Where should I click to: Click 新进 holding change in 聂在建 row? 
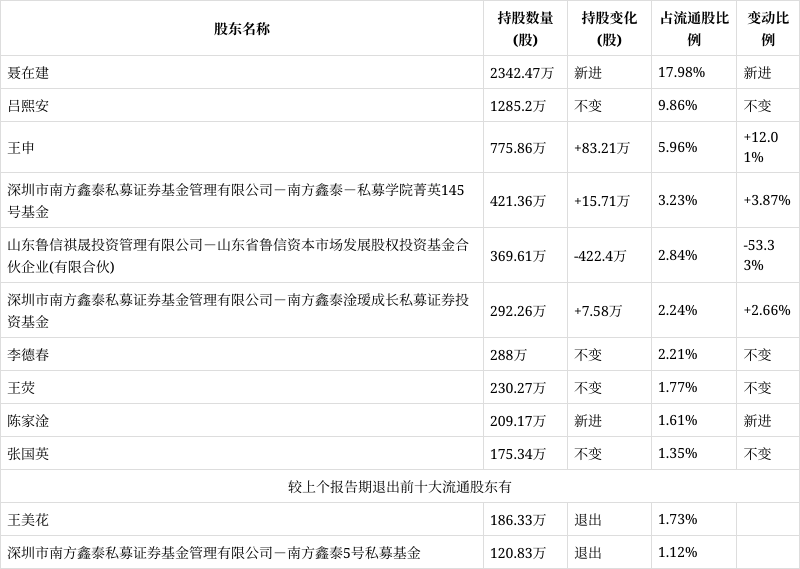pos(588,73)
